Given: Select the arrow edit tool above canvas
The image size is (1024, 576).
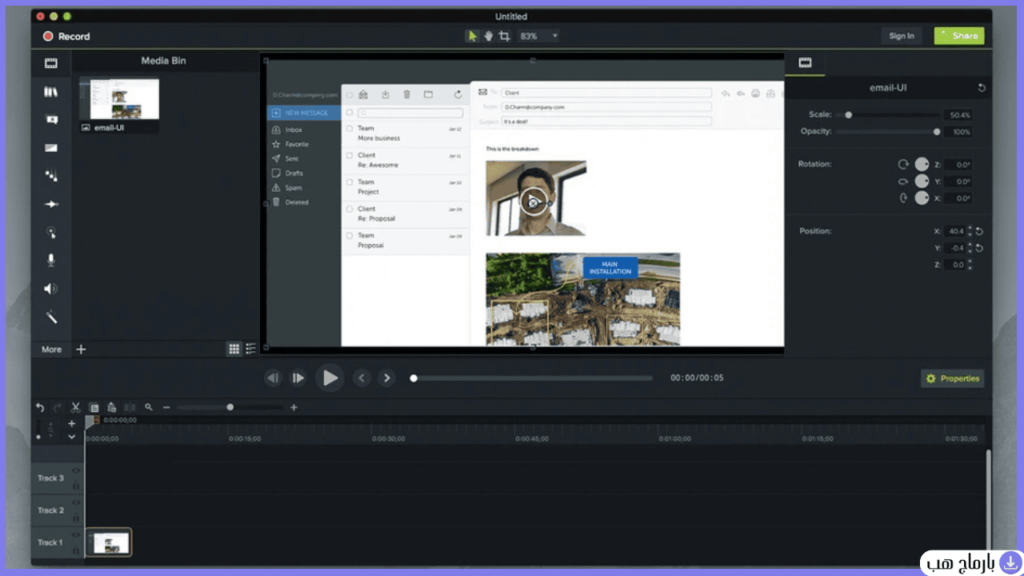Looking at the screenshot, I should click(472, 36).
